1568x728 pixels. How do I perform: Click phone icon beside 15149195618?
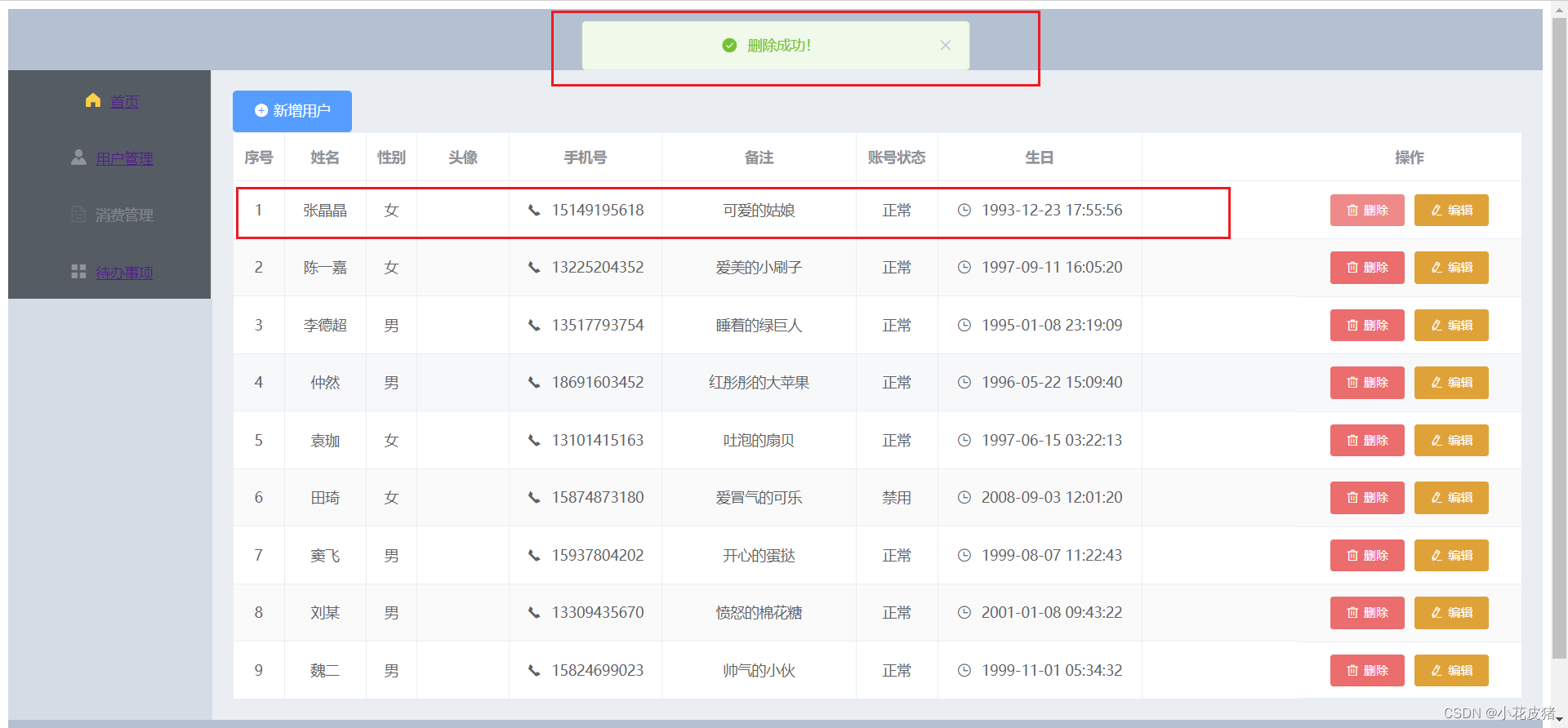[534, 211]
